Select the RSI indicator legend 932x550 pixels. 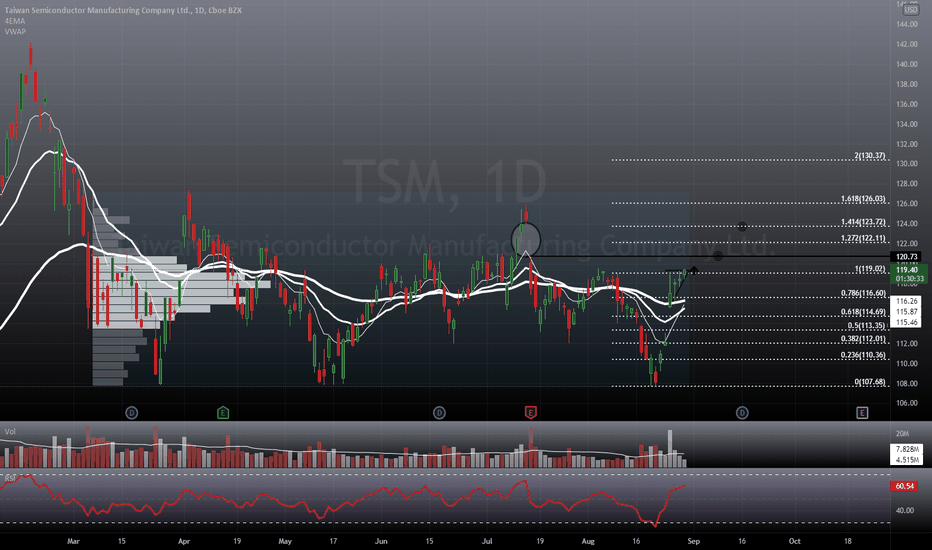click(10, 478)
